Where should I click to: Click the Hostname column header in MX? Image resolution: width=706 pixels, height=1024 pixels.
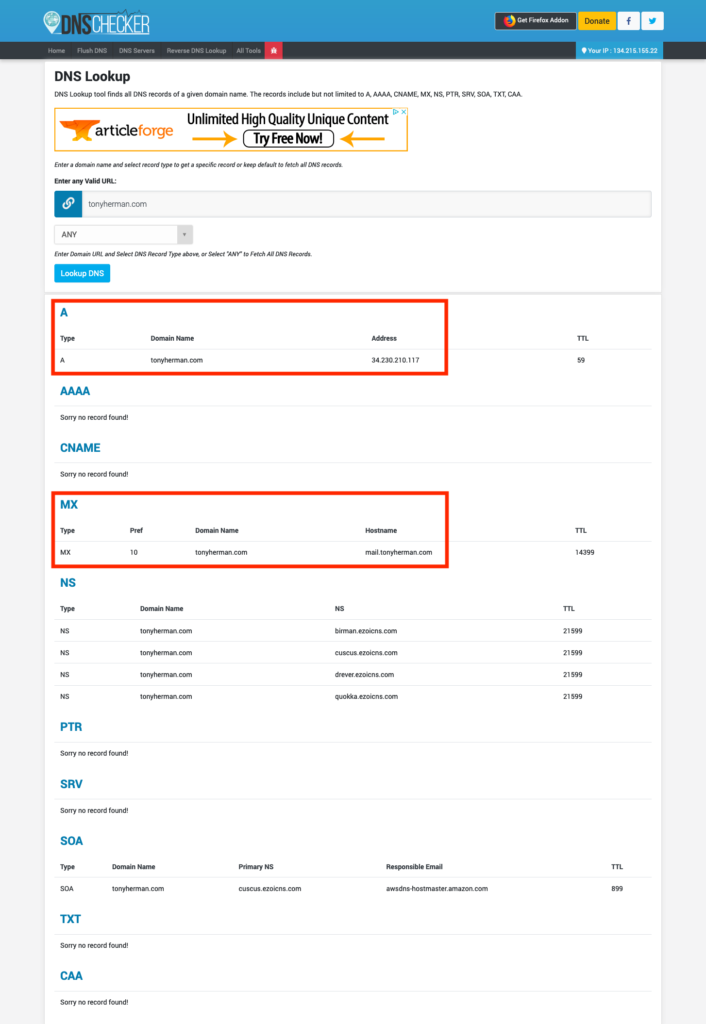[x=381, y=530]
